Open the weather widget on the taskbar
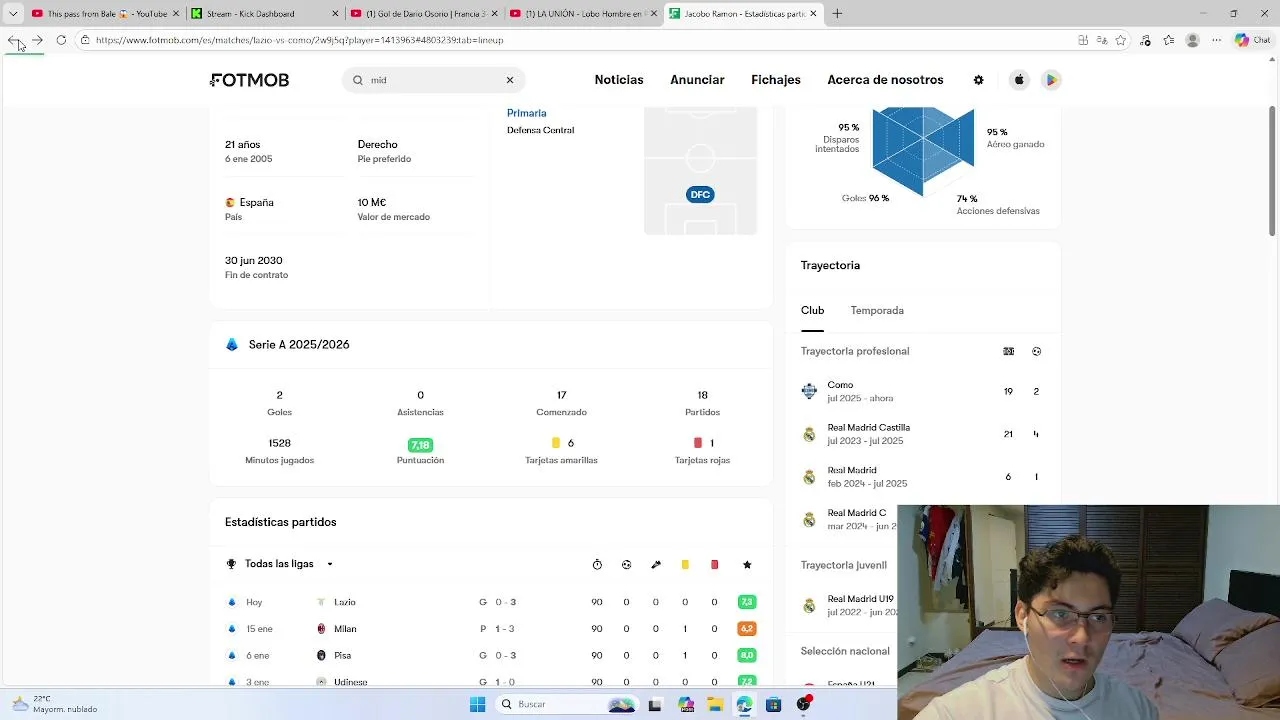1280x720 pixels. pos(55,704)
